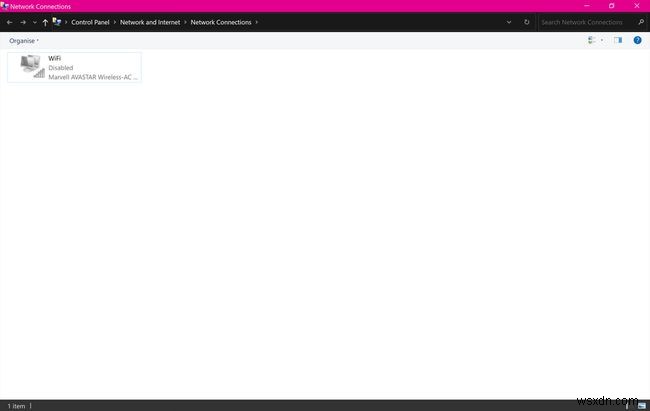Change your view icon
This screenshot has height=411, width=650.
592,40
